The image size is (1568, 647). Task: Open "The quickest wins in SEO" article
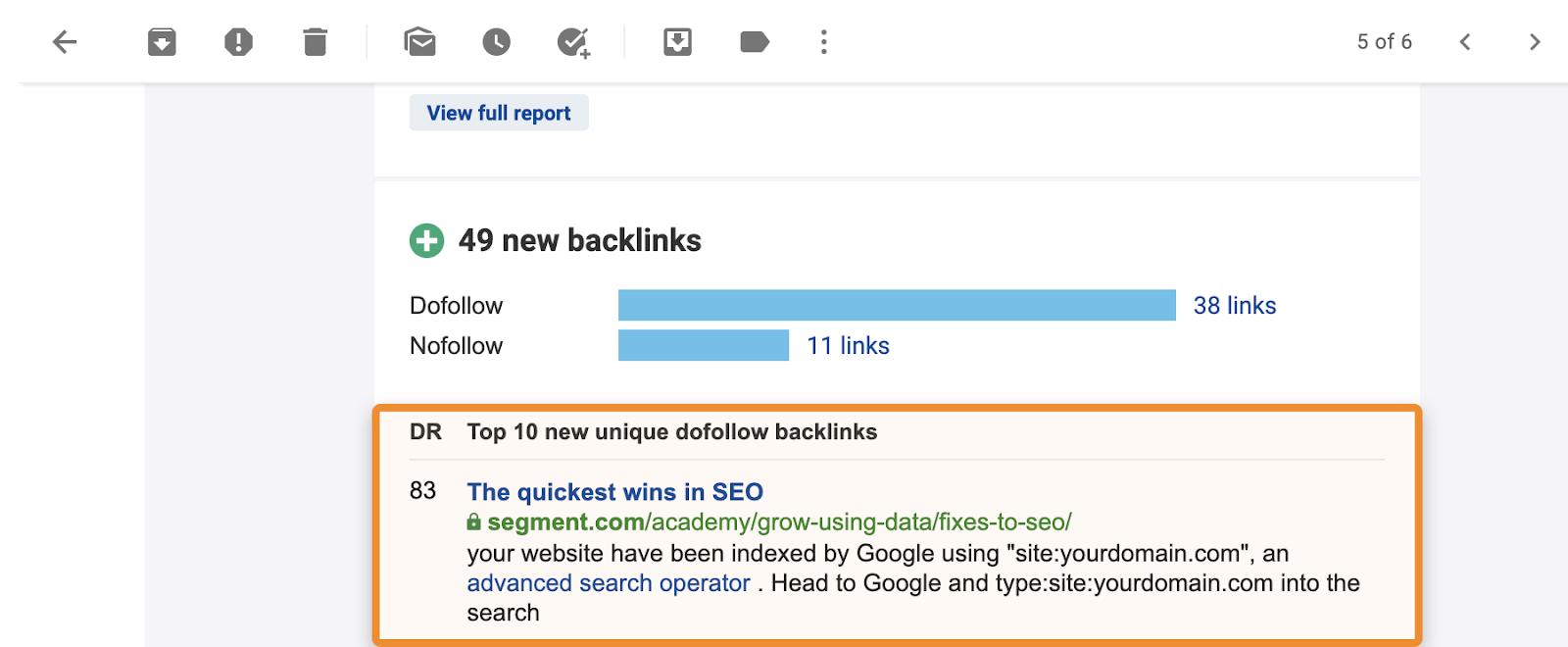pos(614,492)
